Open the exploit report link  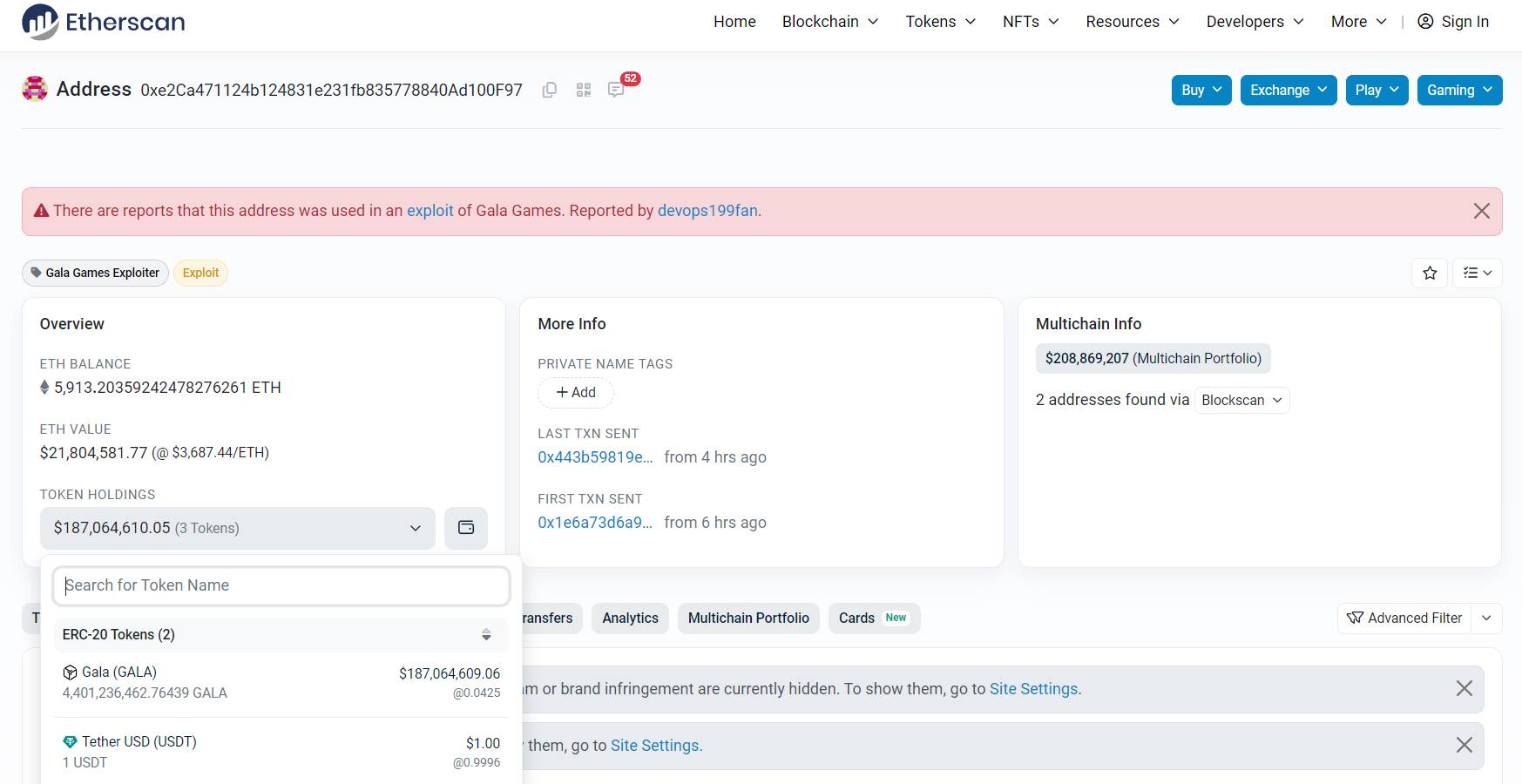tap(430, 211)
